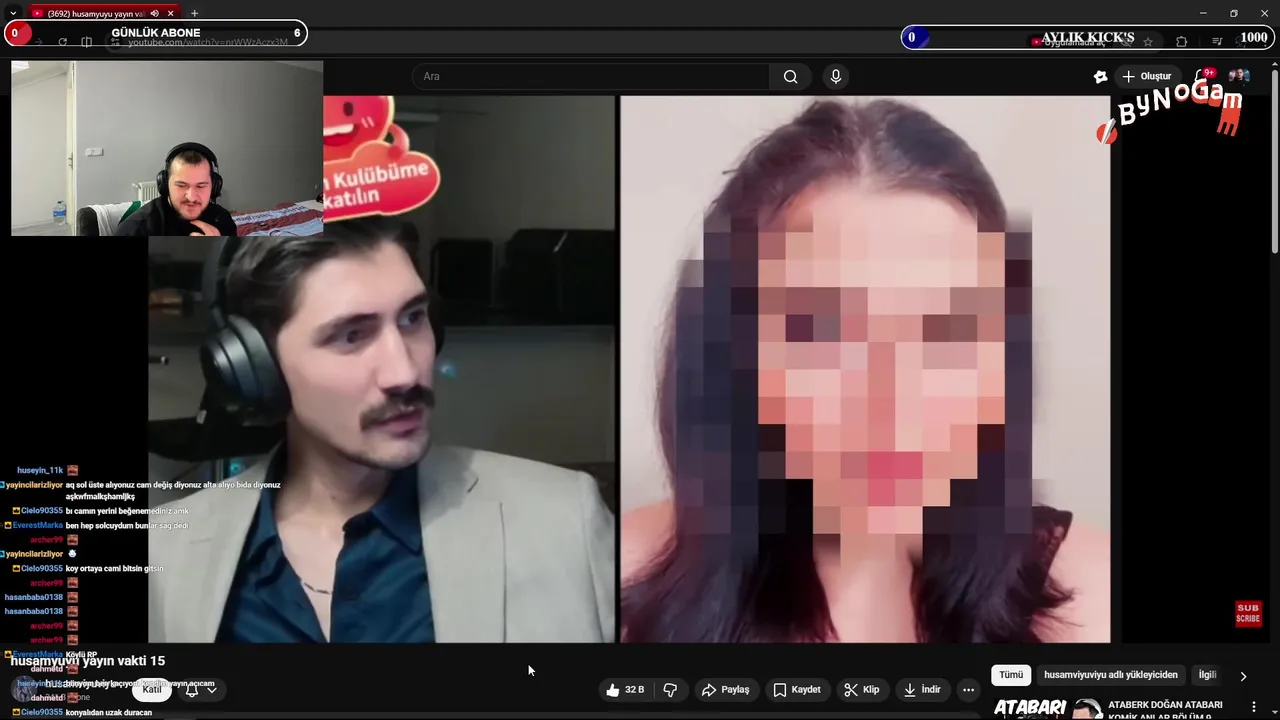Select the Tümü filter chip
Screen dimensions: 1280x720
click(x=1011, y=675)
